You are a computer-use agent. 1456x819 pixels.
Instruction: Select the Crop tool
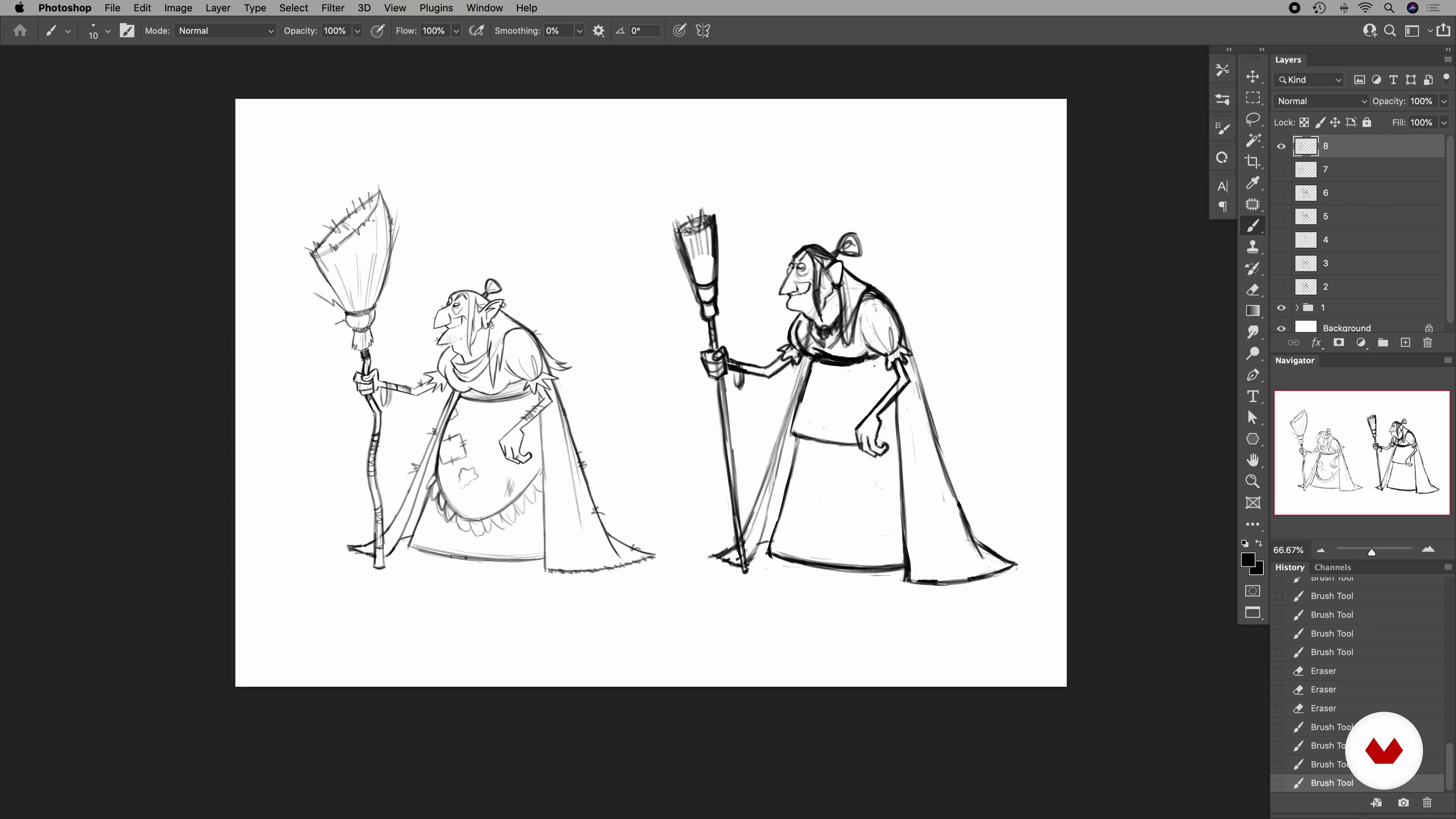[x=1252, y=162]
